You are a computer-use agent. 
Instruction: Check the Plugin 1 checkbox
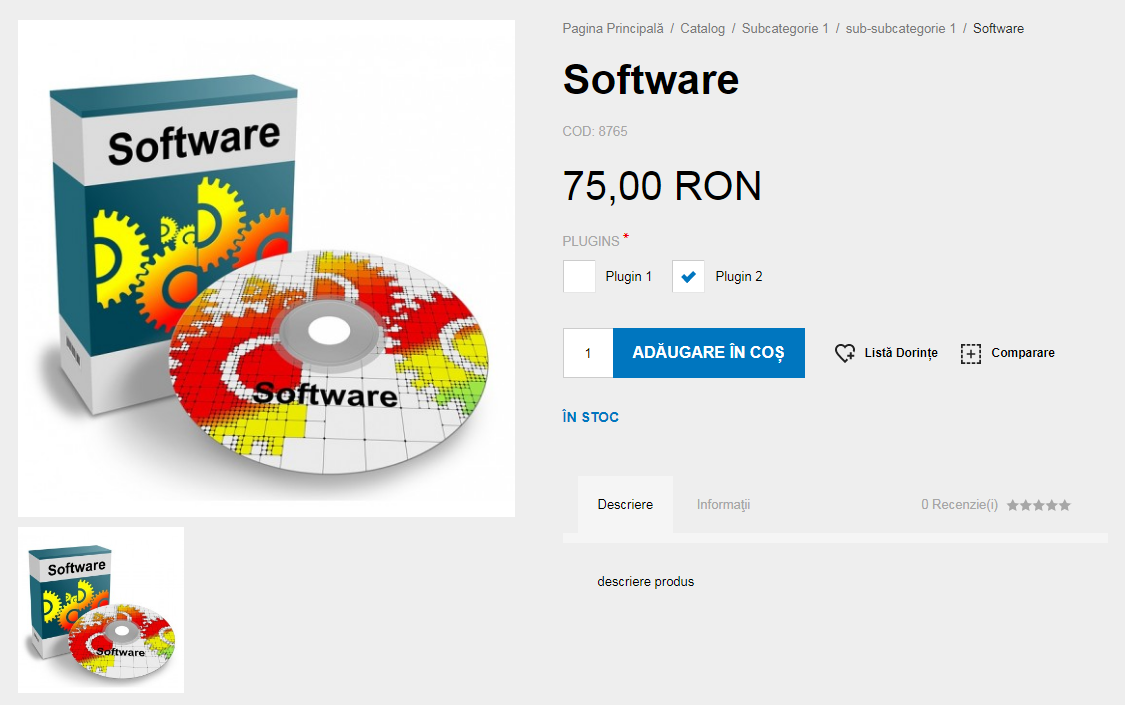[579, 276]
